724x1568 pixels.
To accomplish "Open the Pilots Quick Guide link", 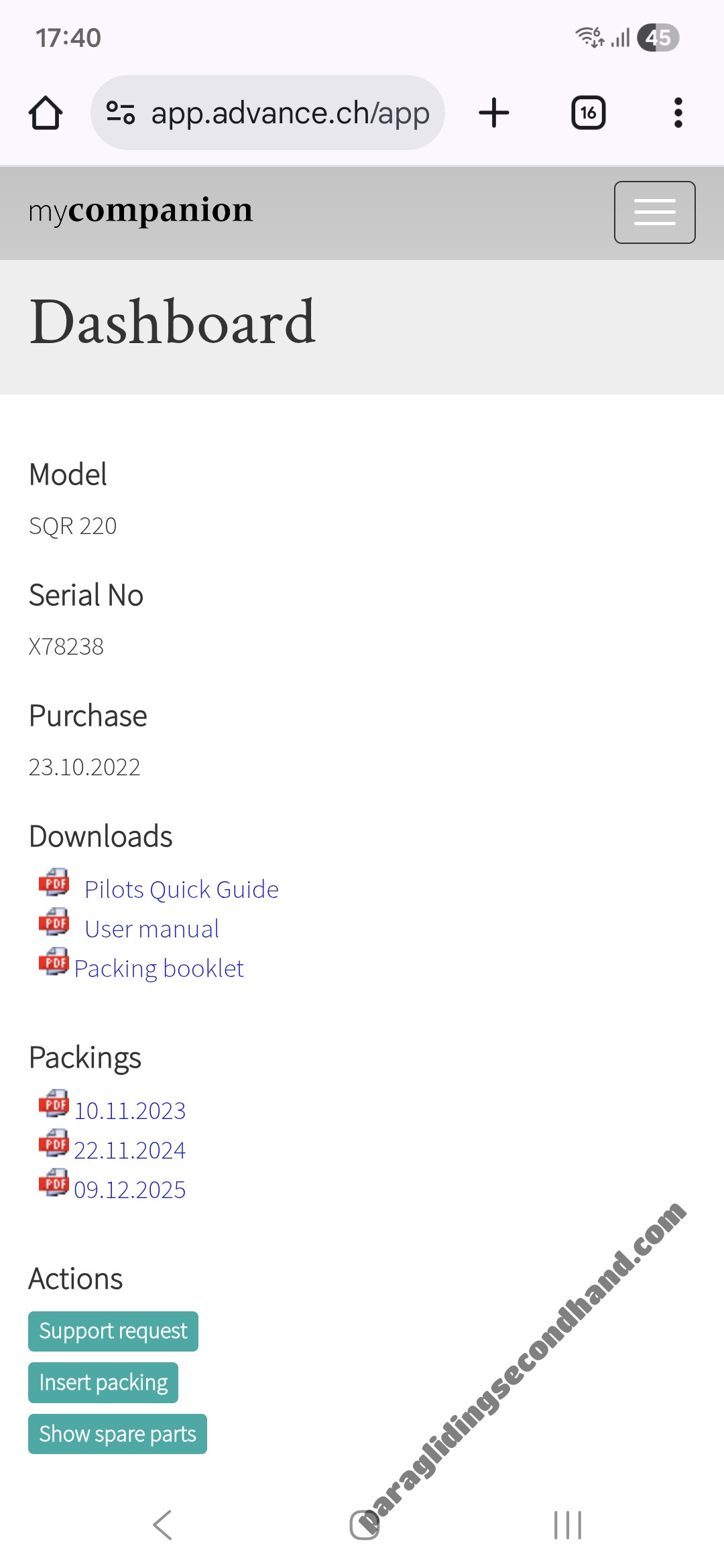I will [x=181, y=889].
